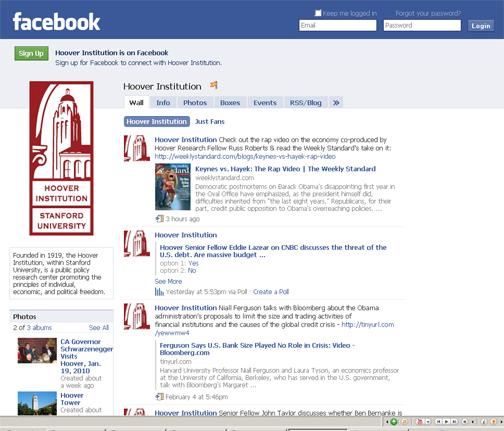Click the link icon beside 3 hours ago
The height and width of the screenshot is (431, 504).
pyautogui.click(x=160, y=219)
